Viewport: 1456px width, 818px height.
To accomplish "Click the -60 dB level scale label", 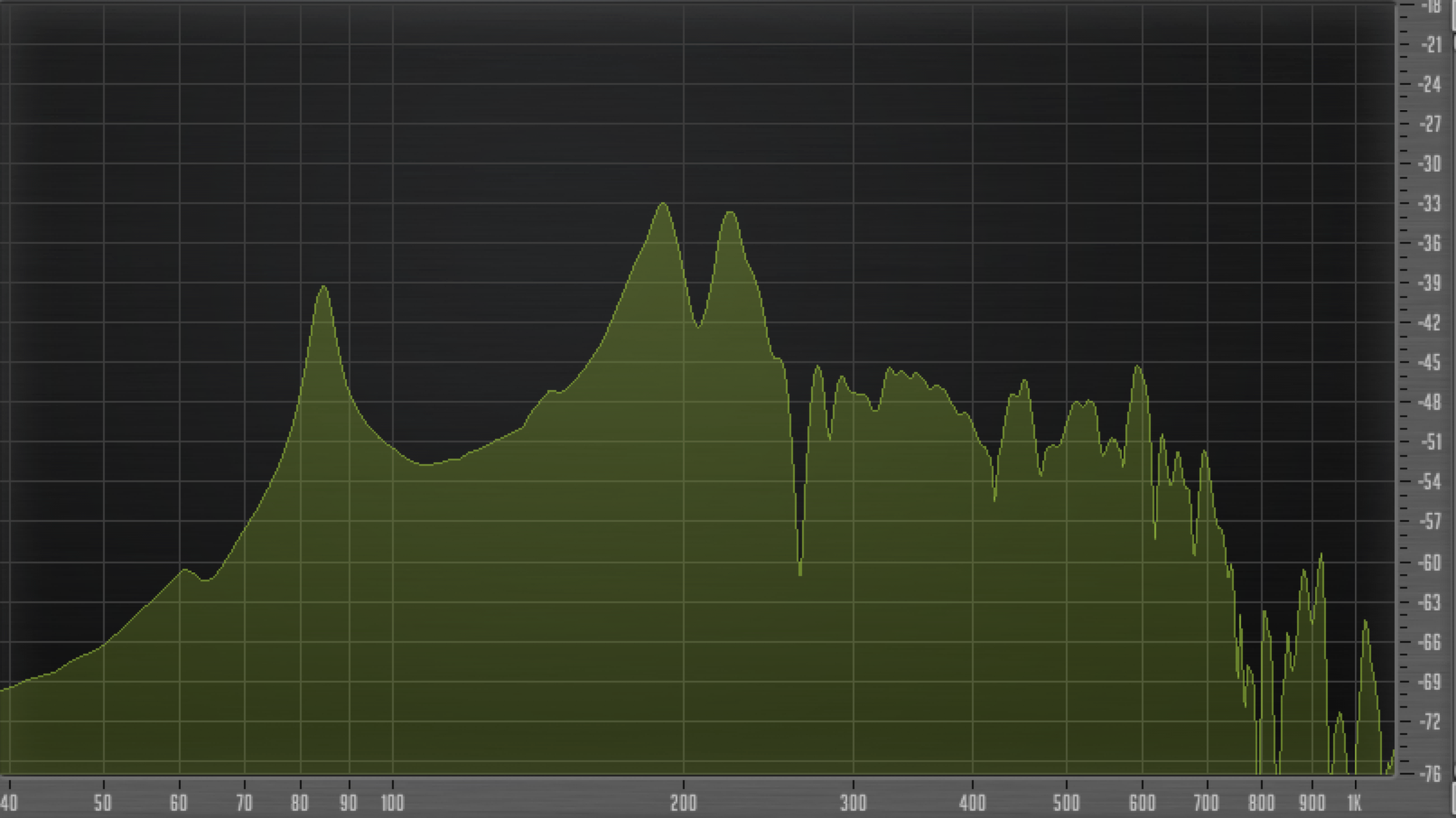I will (x=1430, y=562).
